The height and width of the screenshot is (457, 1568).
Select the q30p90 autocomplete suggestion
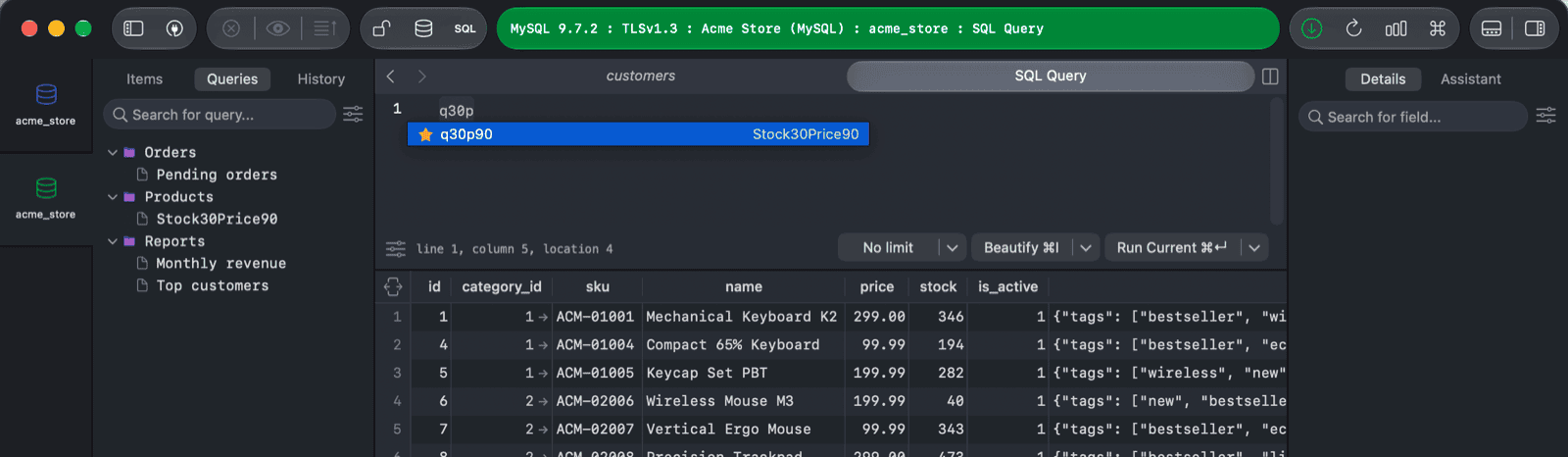(x=638, y=134)
